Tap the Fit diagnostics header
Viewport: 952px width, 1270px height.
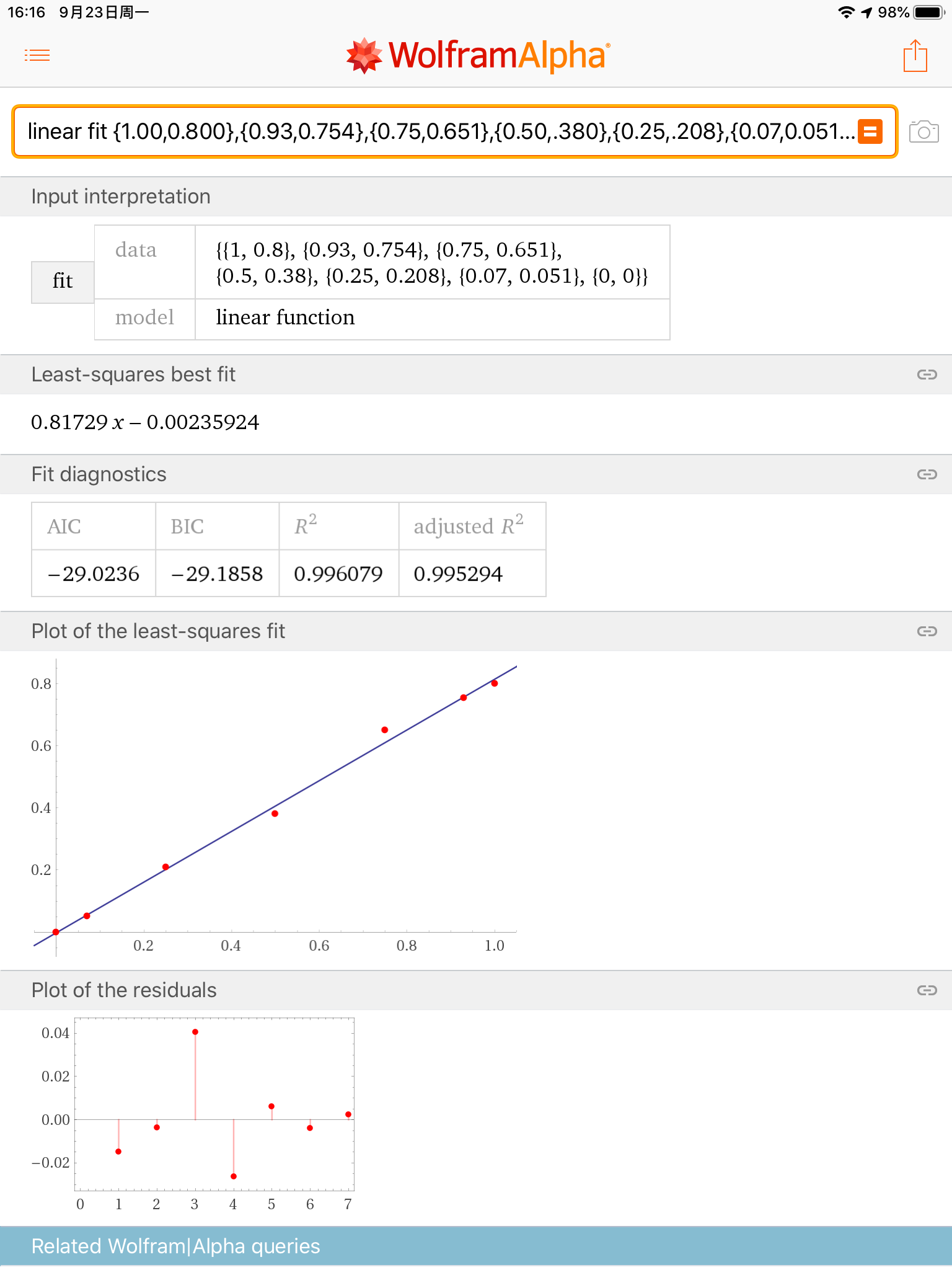pos(99,474)
